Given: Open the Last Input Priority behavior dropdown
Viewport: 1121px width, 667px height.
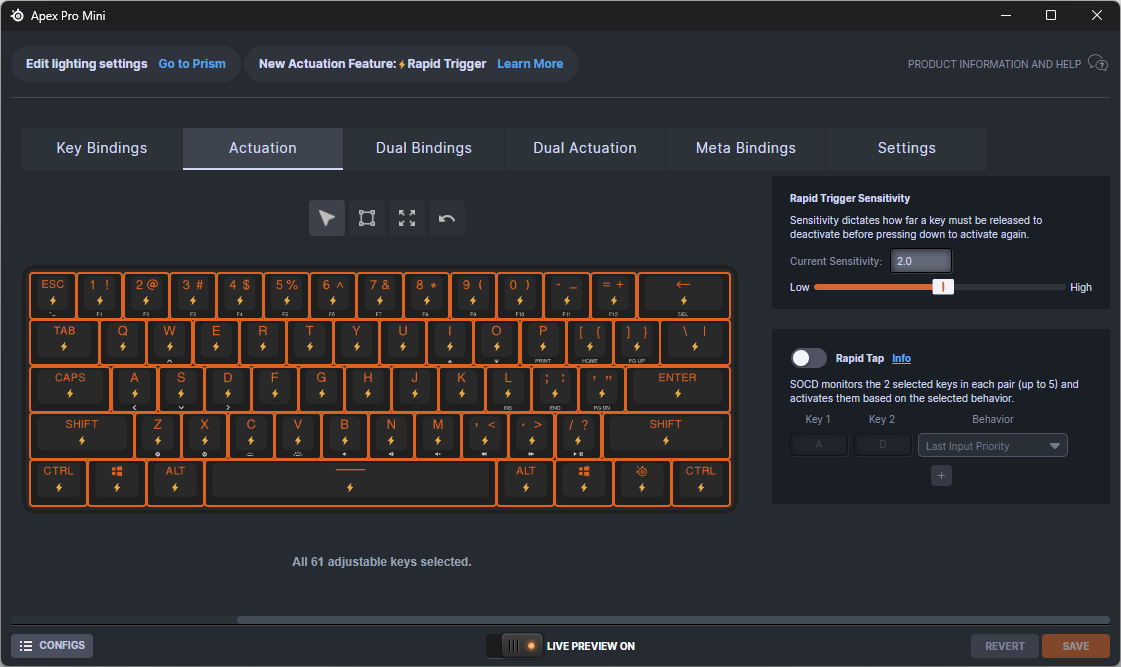Looking at the screenshot, I should point(992,445).
